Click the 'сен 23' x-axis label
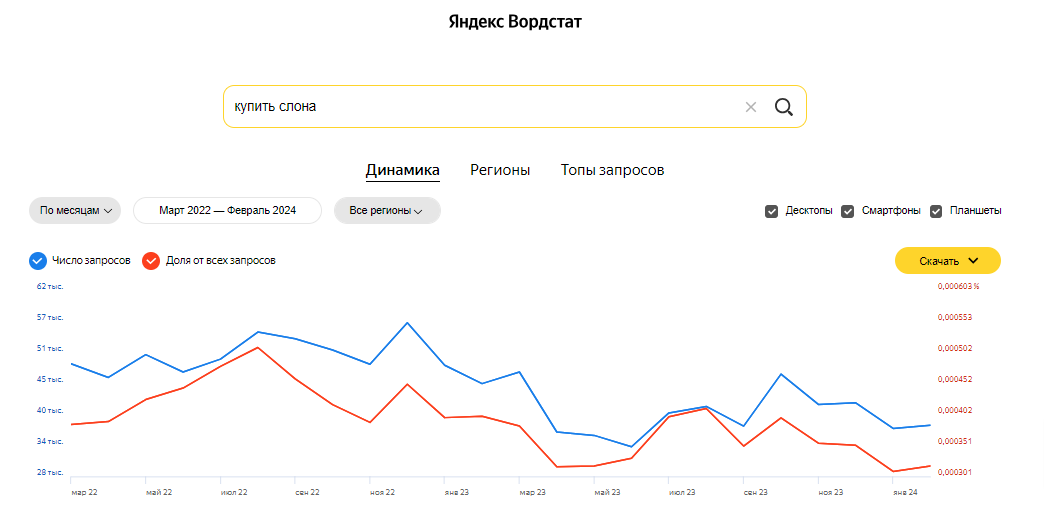Image resolution: width=1044 pixels, height=507 pixels. [756, 492]
